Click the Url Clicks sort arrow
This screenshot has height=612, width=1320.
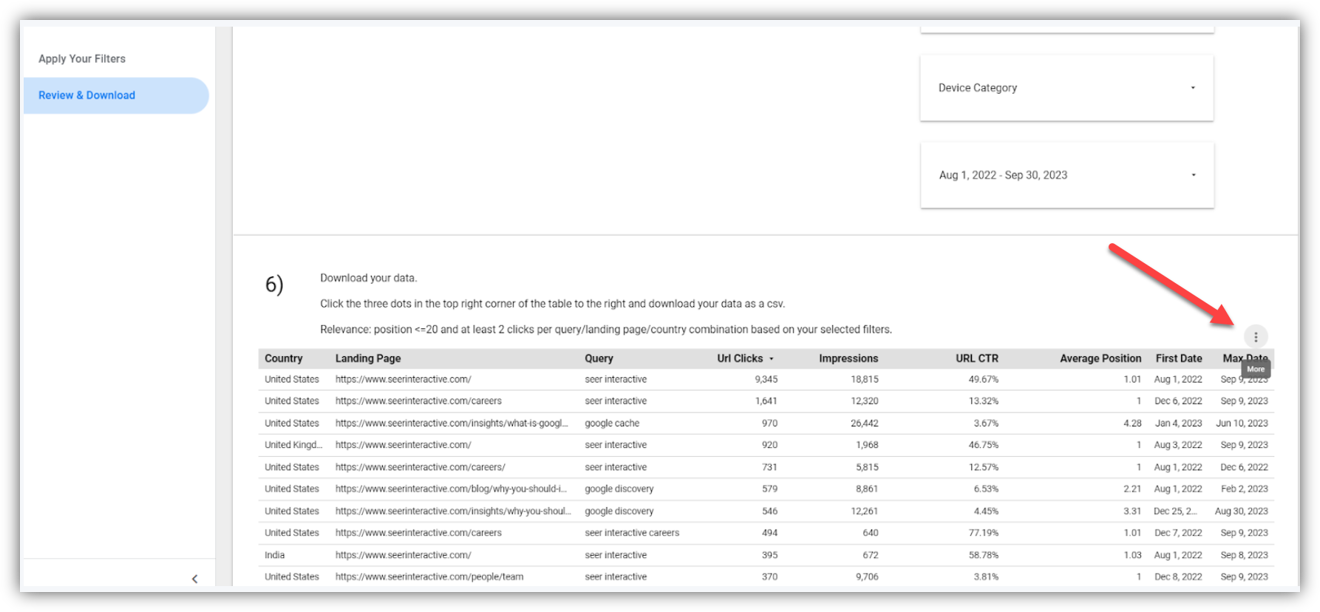coord(771,359)
